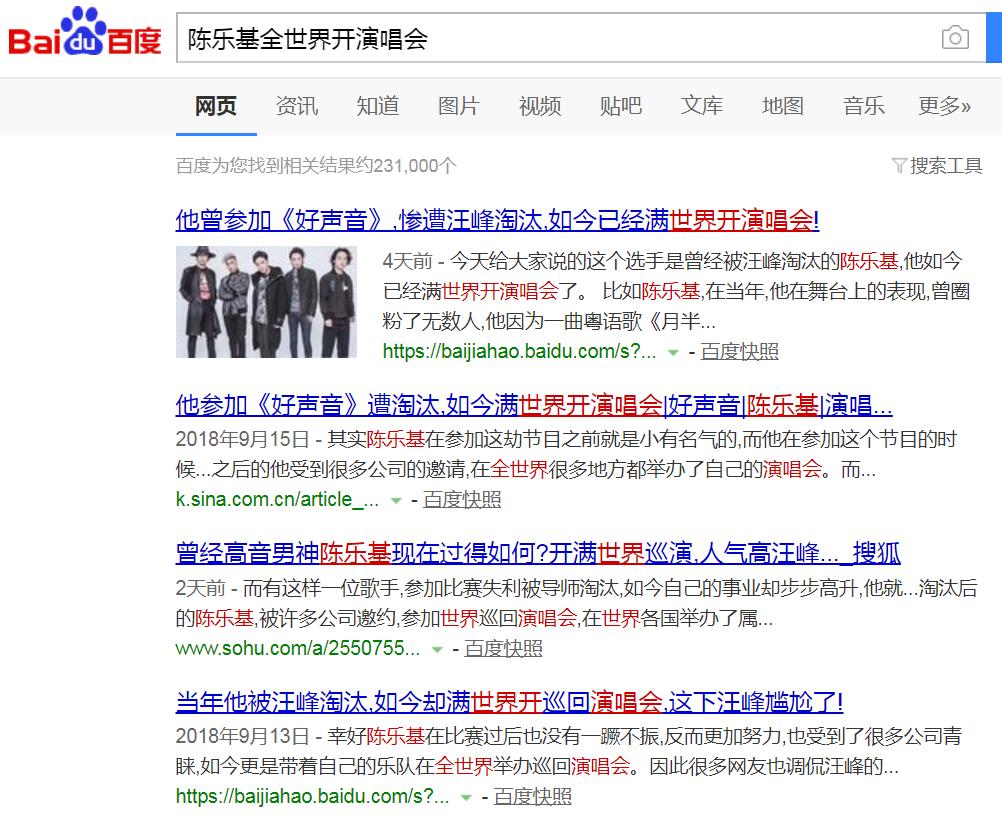Image resolution: width=1002 pixels, height=824 pixels.
Task: Select the 贴吧 tab
Action: tap(620, 105)
